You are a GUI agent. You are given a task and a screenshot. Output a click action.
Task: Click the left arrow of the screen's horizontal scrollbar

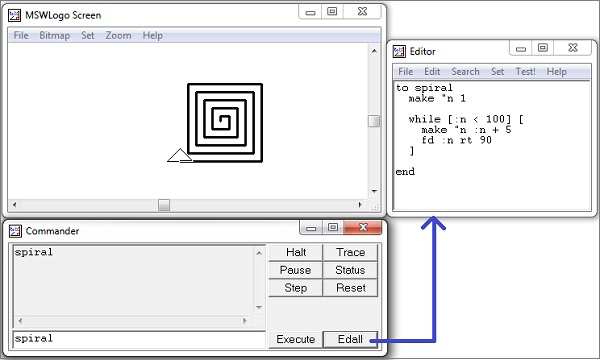click(x=15, y=205)
